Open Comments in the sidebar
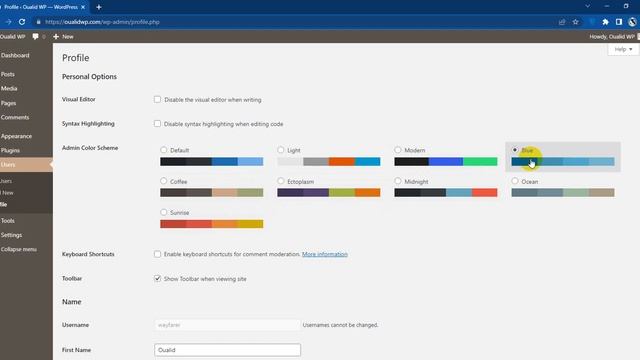The height and width of the screenshot is (360, 640). (x=15, y=117)
